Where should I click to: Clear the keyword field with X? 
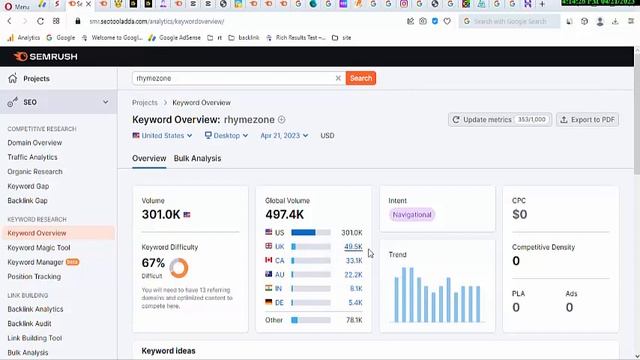[x=338, y=78]
